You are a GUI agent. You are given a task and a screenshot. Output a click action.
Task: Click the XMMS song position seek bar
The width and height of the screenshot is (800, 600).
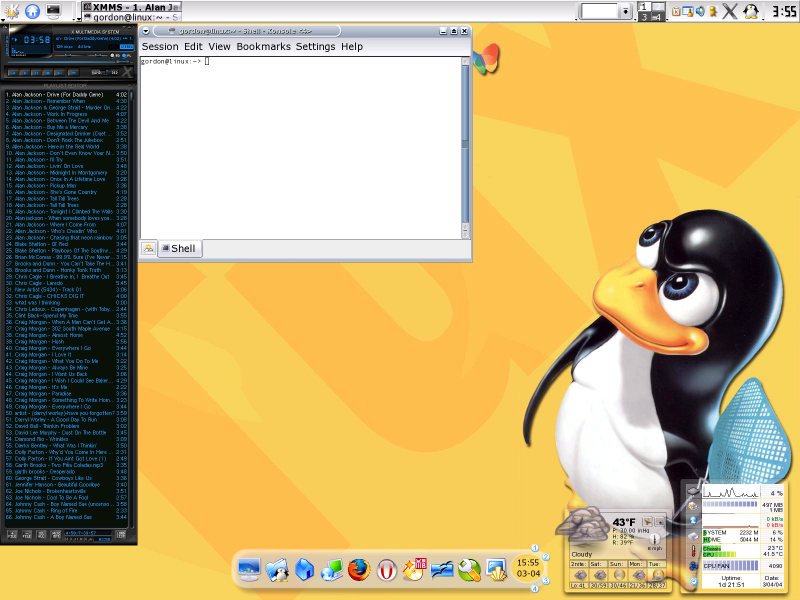(x=69, y=62)
